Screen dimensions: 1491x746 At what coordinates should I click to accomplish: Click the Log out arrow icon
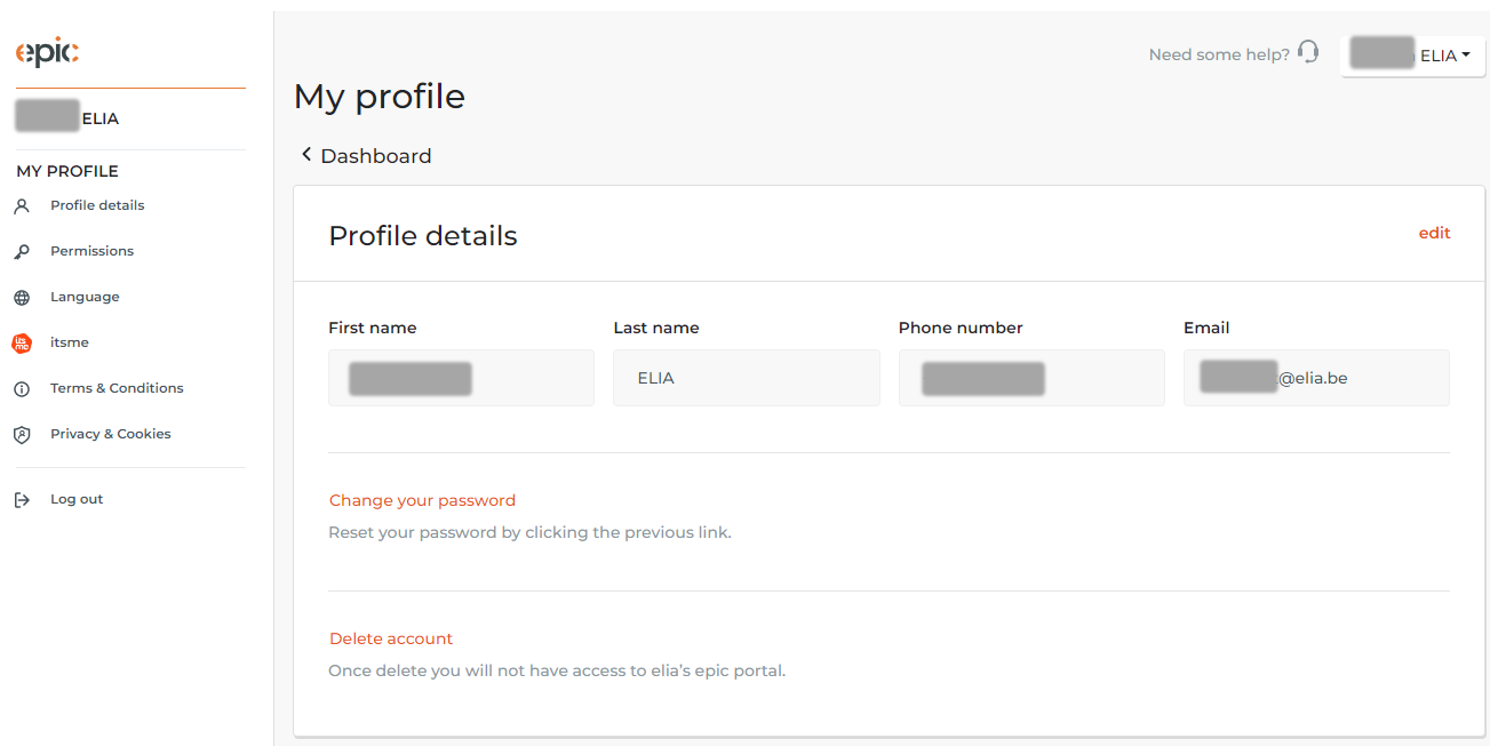(x=22, y=500)
